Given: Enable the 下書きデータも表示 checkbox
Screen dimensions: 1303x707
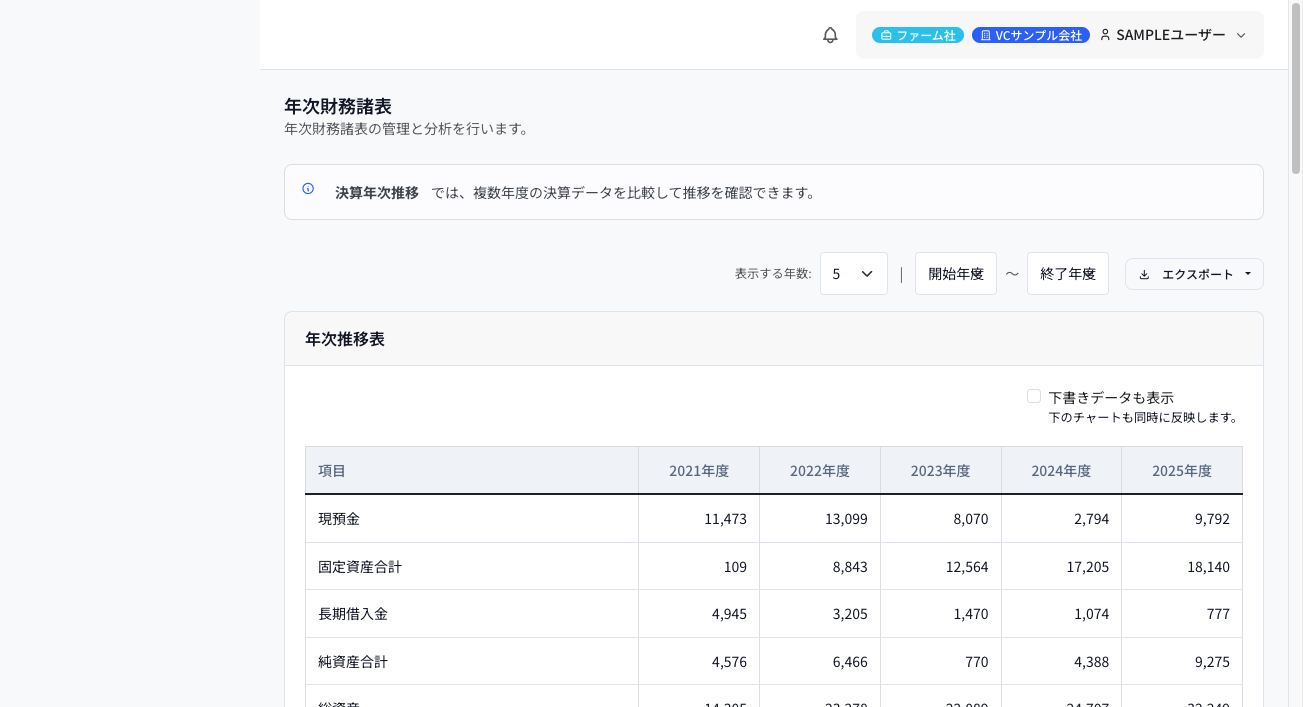Looking at the screenshot, I should [1034, 396].
